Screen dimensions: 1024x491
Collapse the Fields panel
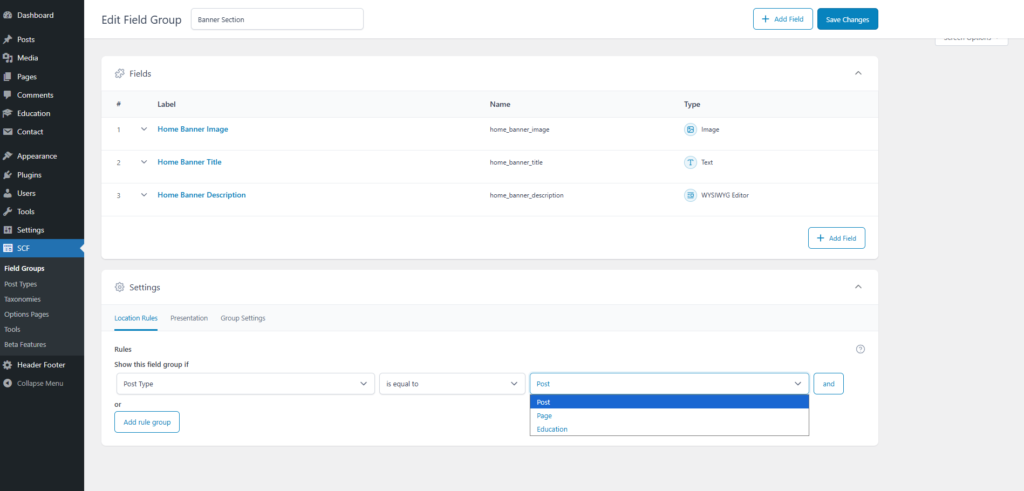pyautogui.click(x=858, y=73)
